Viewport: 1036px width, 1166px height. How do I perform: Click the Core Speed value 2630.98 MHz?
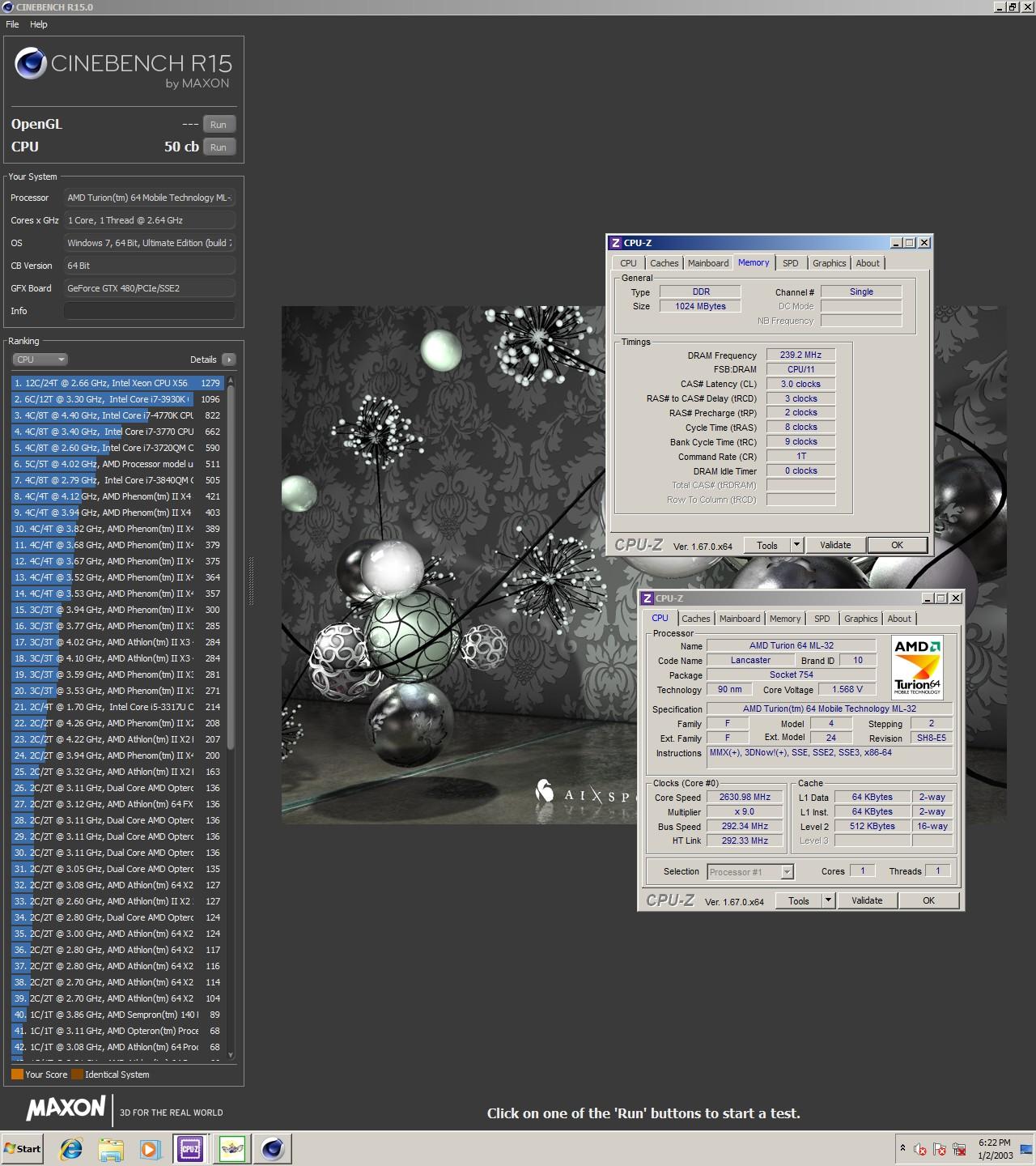pos(745,798)
